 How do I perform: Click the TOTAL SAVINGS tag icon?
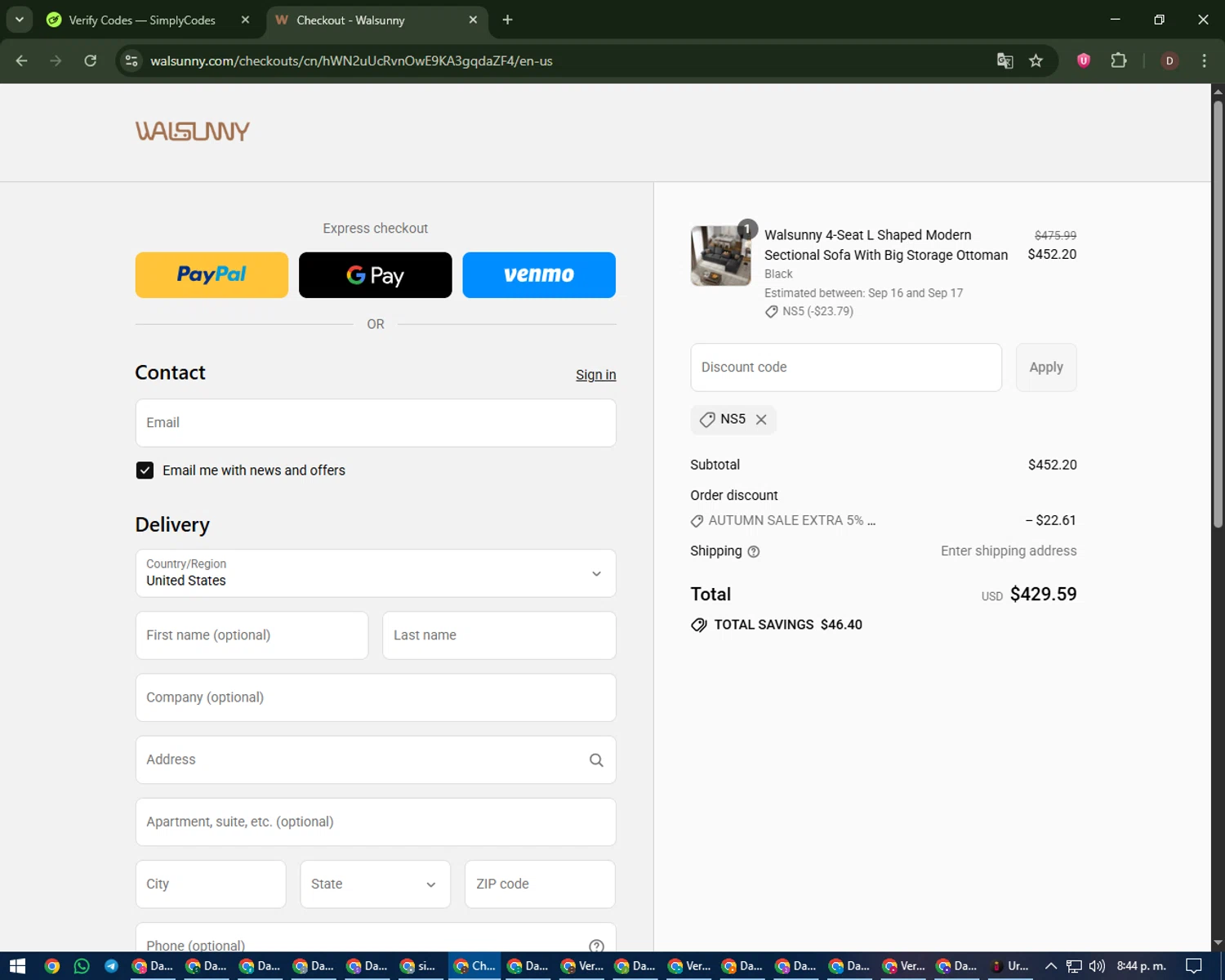[x=699, y=626]
